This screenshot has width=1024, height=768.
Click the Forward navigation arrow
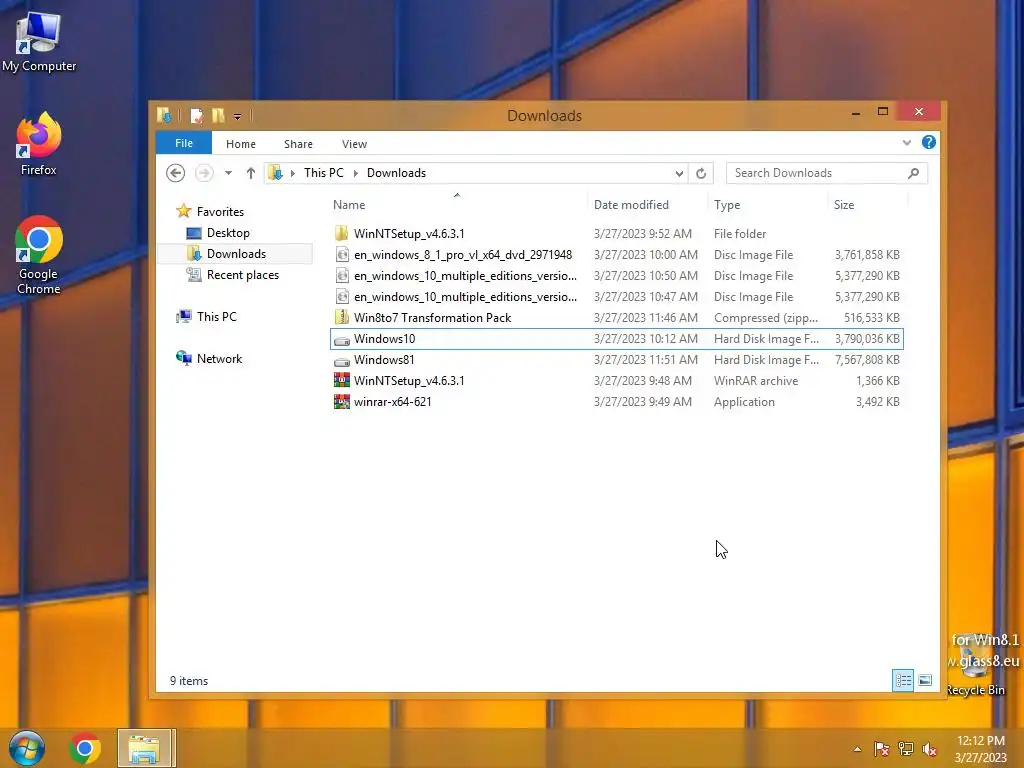coord(204,173)
